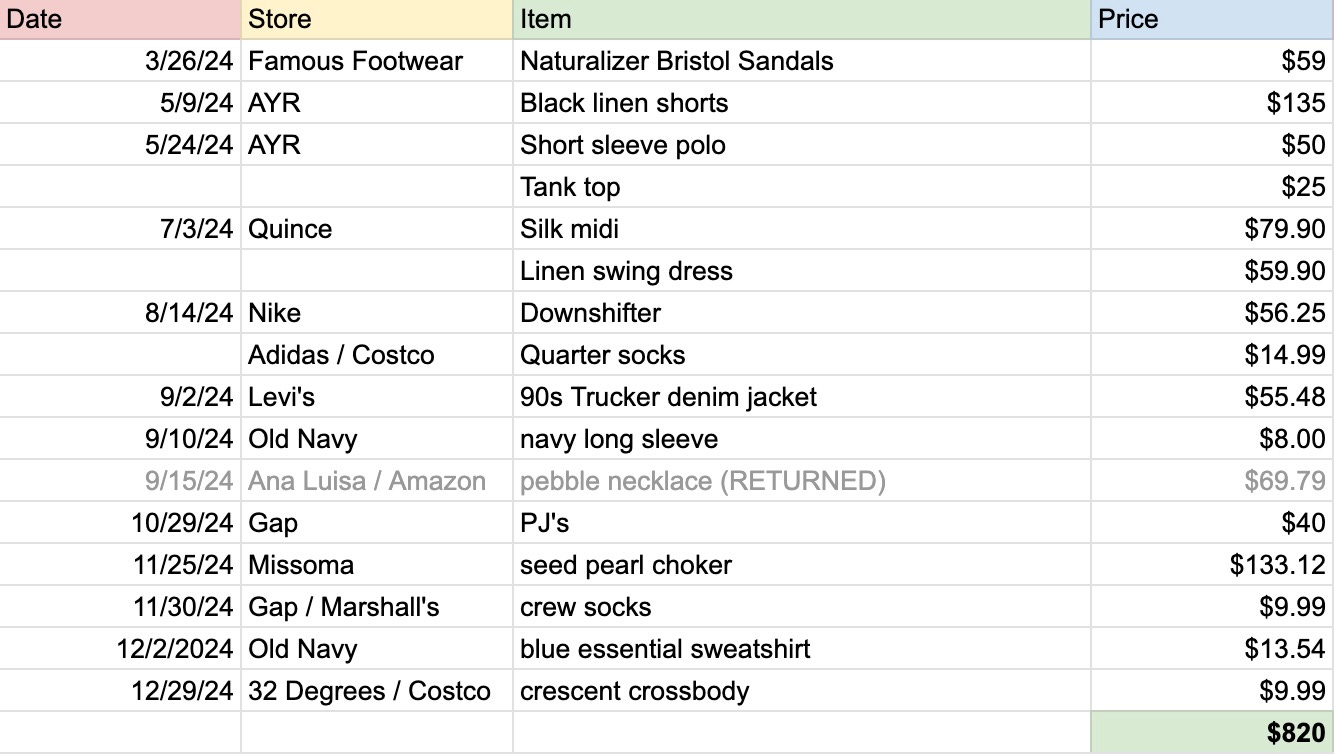Select the Store column header cell

(x=377, y=19)
